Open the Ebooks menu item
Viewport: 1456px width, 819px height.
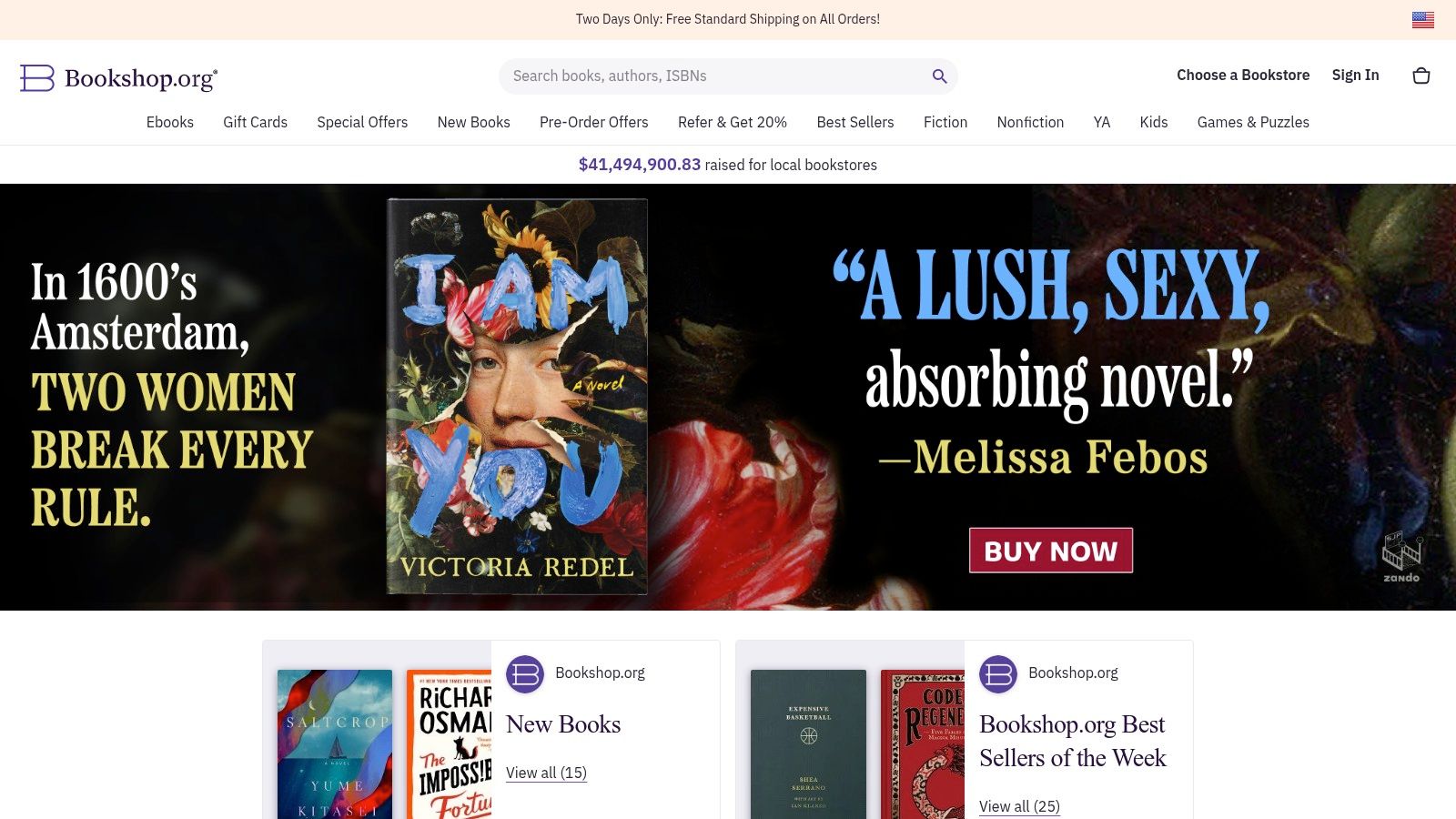click(x=170, y=122)
